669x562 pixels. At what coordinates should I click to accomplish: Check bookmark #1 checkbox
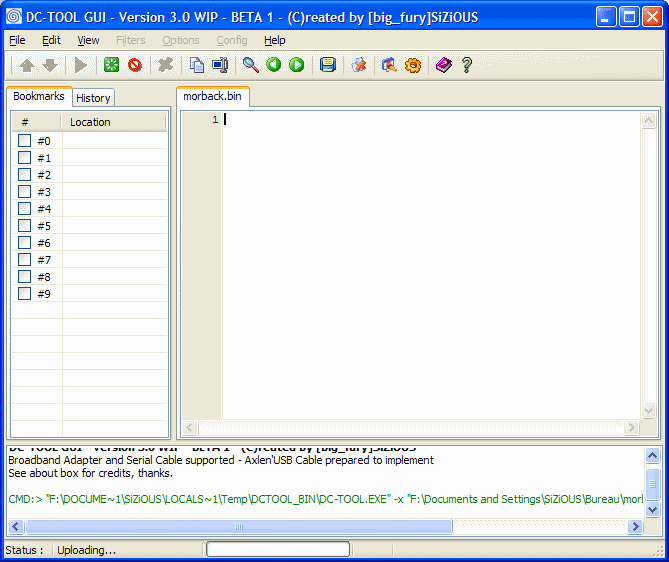click(24, 157)
